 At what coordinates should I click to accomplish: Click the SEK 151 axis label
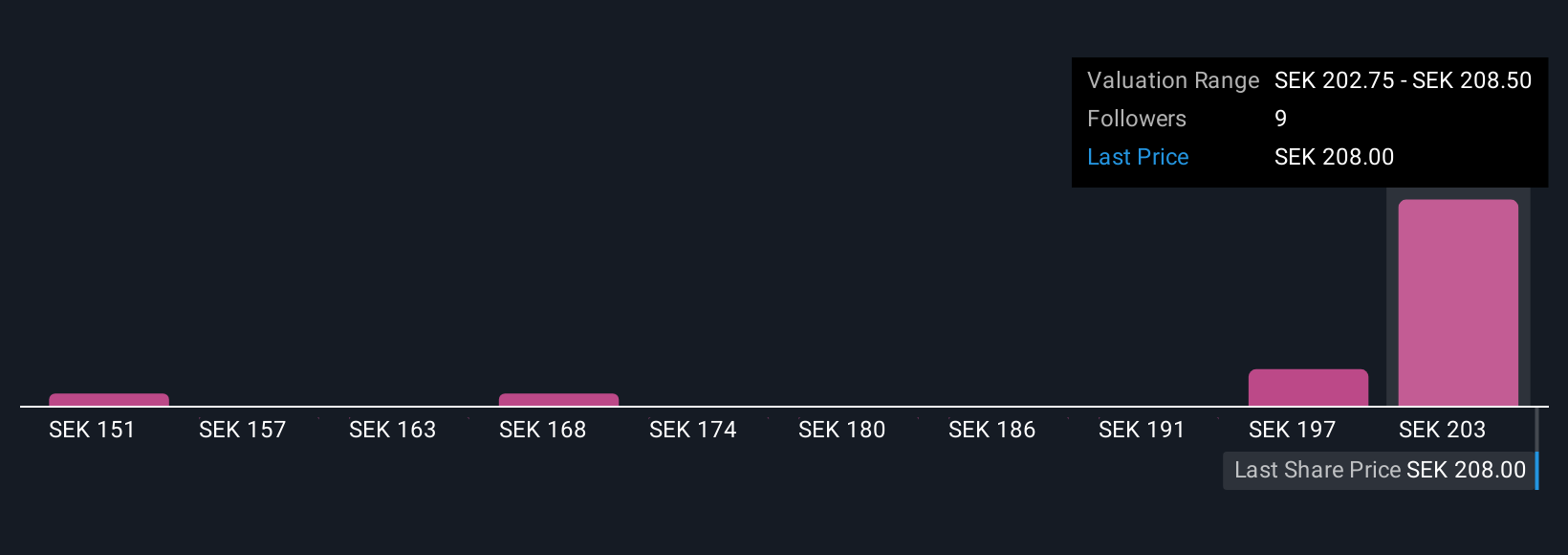[92, 430]
